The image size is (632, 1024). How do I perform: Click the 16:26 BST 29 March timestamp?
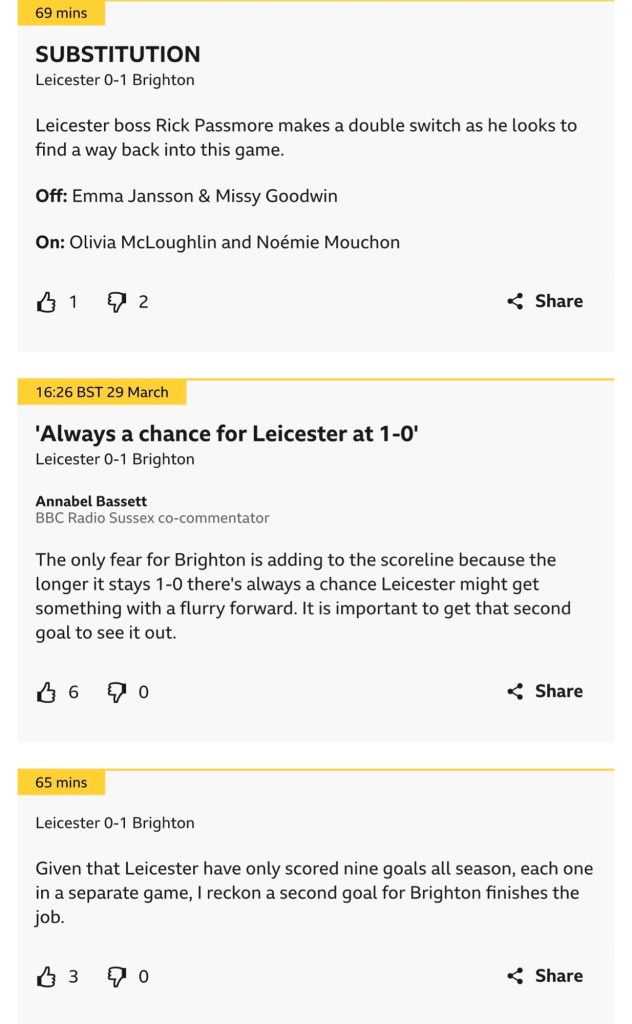[102, 392]
